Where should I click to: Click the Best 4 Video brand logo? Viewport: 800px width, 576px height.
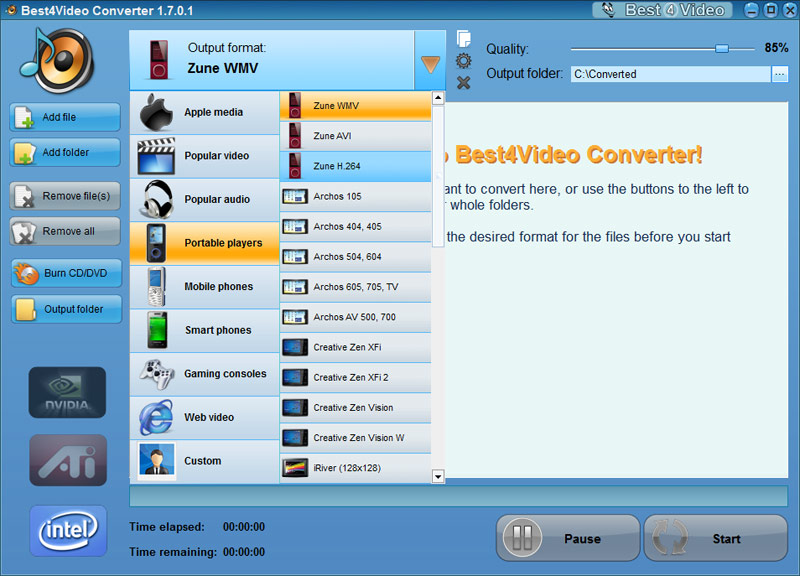coord(663,10)
